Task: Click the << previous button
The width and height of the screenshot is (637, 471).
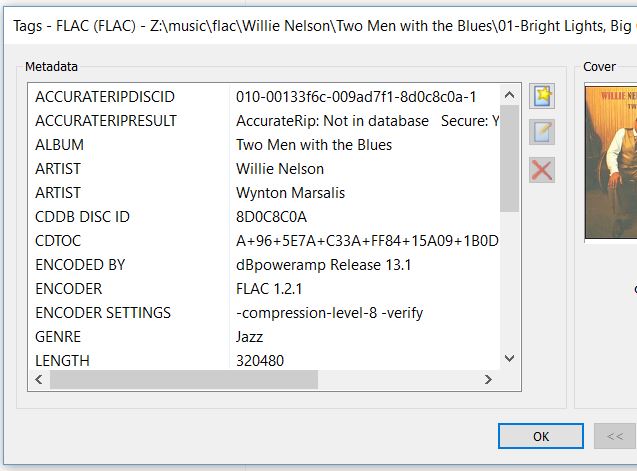Action: tap(614, 436)
